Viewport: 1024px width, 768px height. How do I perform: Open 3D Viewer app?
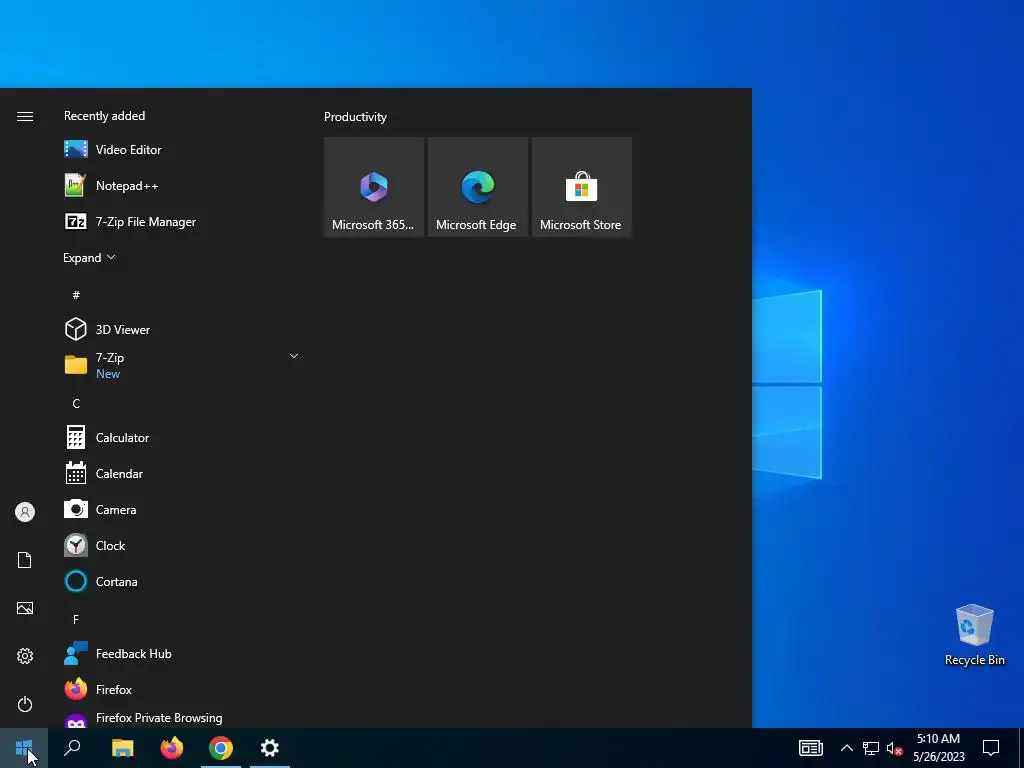click(x=182, y=329)
